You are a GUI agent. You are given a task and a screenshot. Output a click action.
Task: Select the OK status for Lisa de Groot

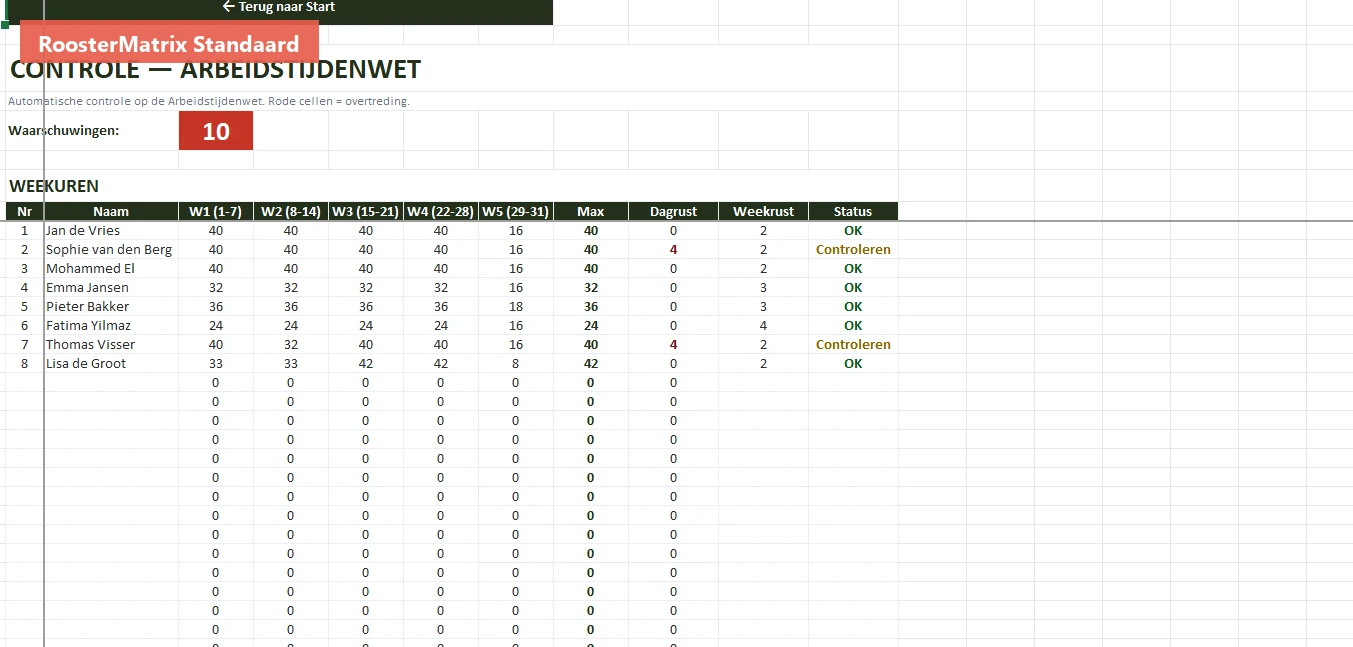[x=853, y=364]
